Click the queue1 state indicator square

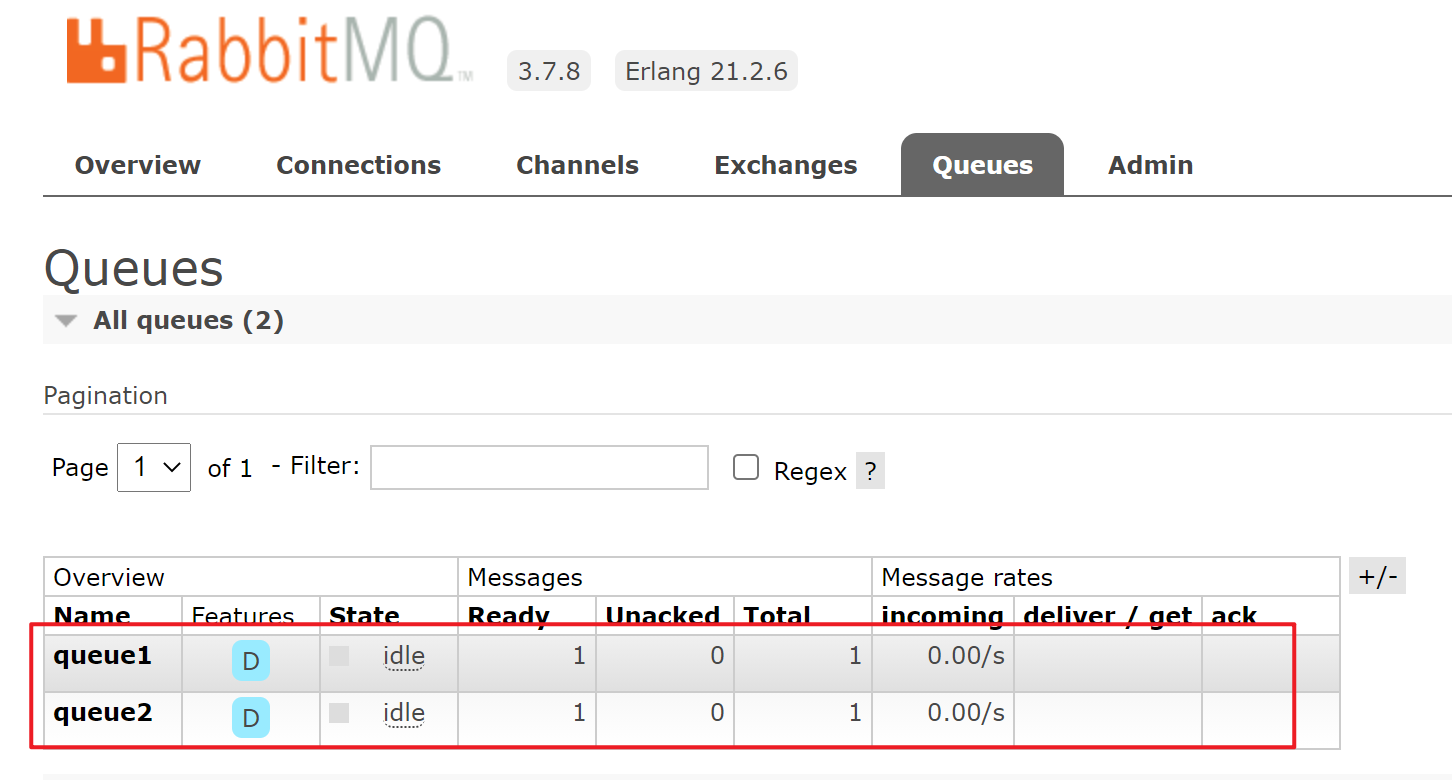point(339,656)
